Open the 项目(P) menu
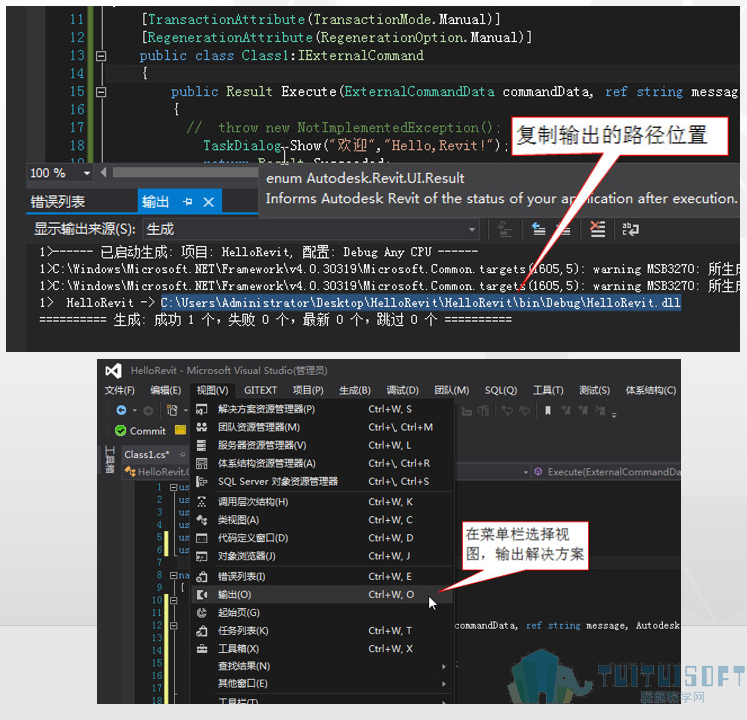747x720 pixels. (308, 390)
